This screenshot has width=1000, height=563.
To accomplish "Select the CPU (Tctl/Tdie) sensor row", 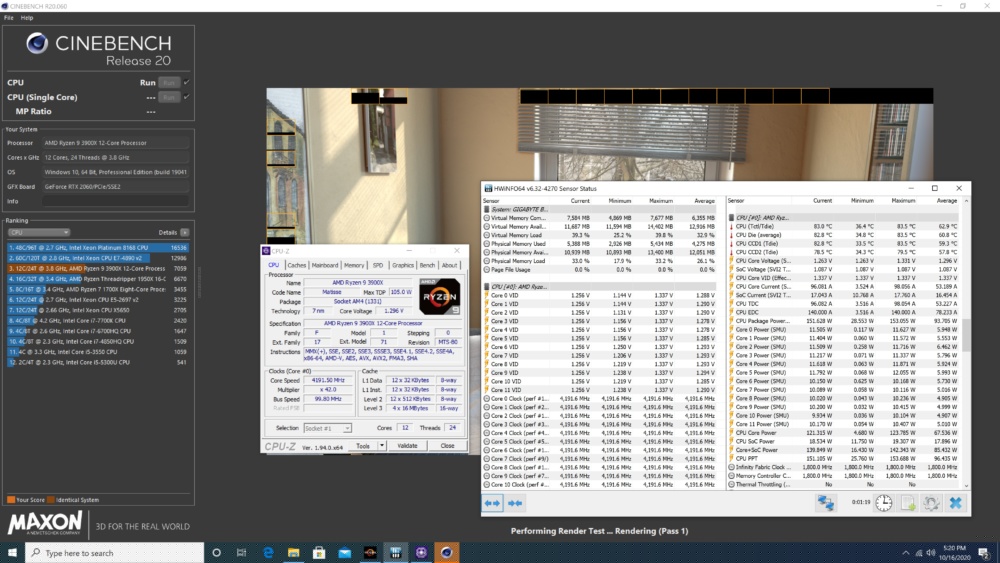I will (x=844, y=226).
